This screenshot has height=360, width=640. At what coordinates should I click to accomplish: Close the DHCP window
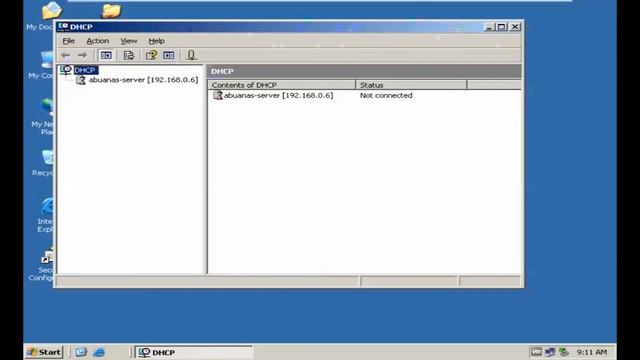pyautogui.click(x=515, y=27)
